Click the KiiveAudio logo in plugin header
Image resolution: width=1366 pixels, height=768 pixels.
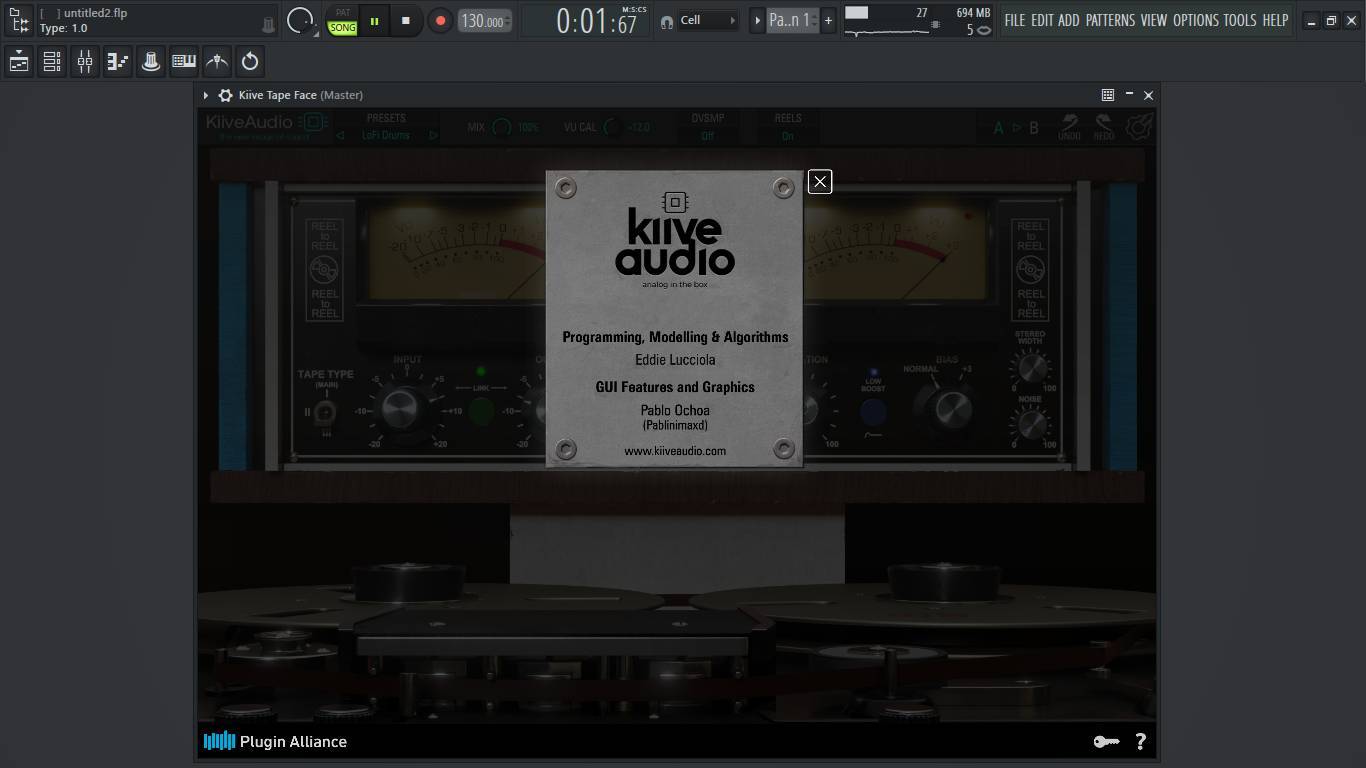tap(266, 123)
